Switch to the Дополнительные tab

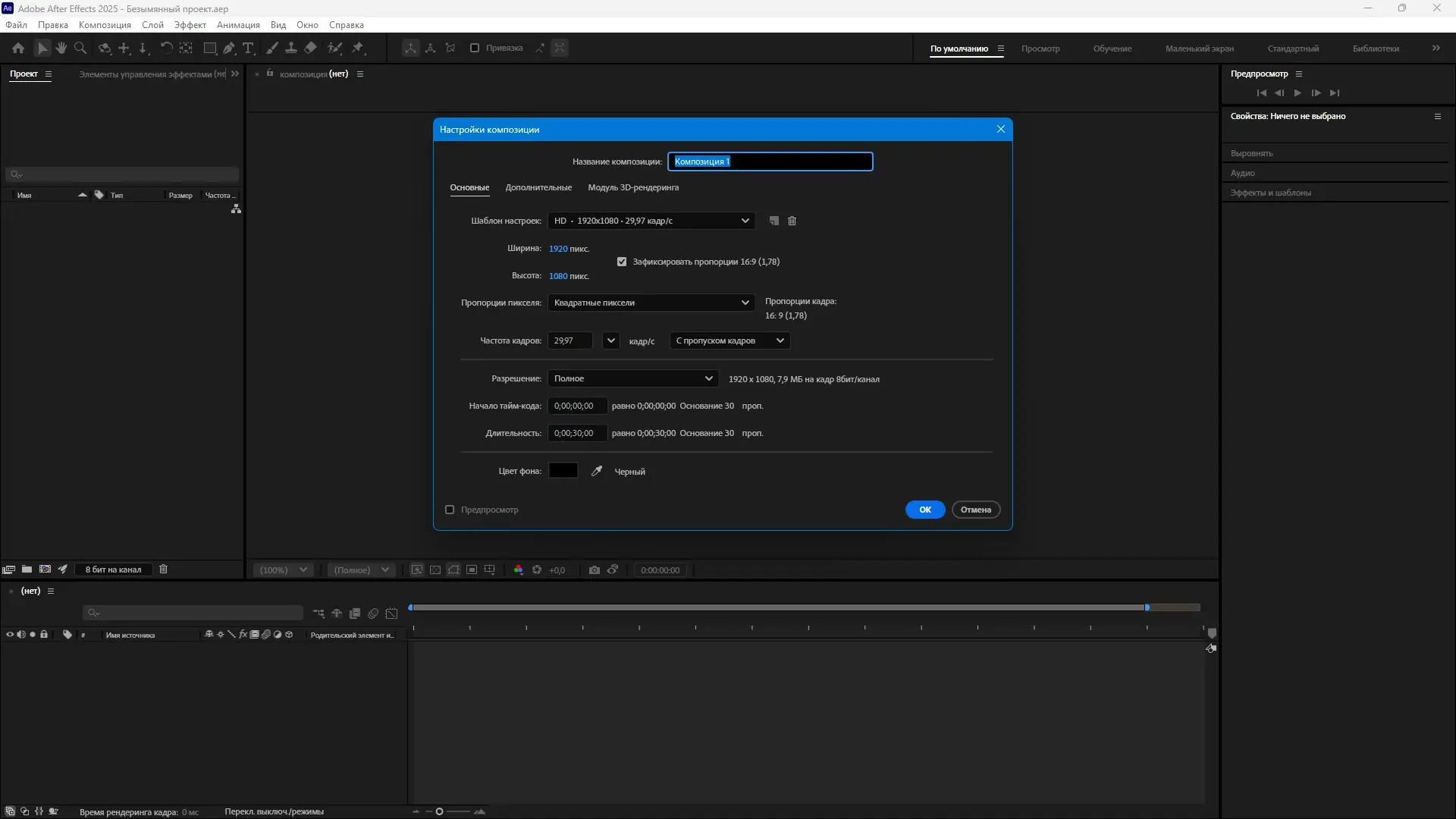538,187
